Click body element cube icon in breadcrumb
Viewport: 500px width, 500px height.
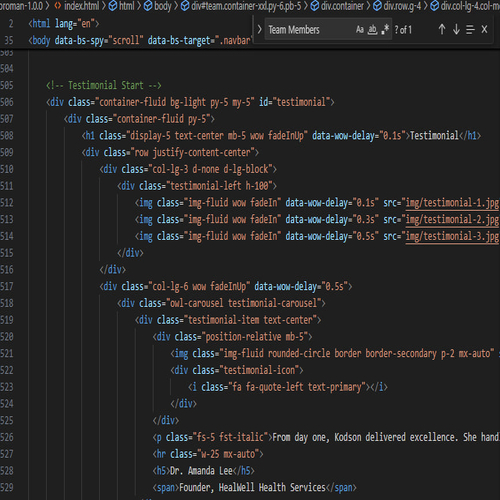point(148,6)
